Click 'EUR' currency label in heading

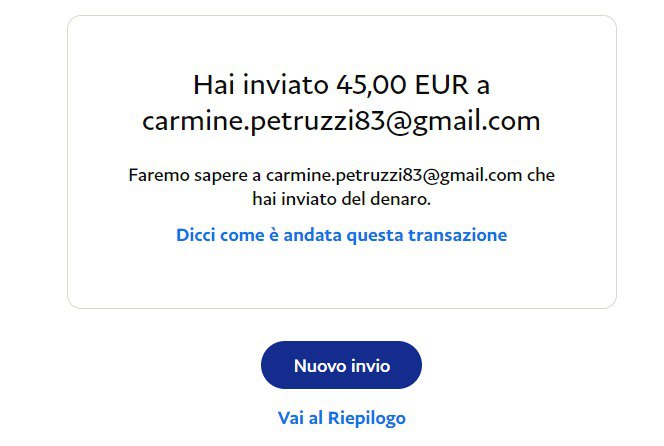coord(442,85)
